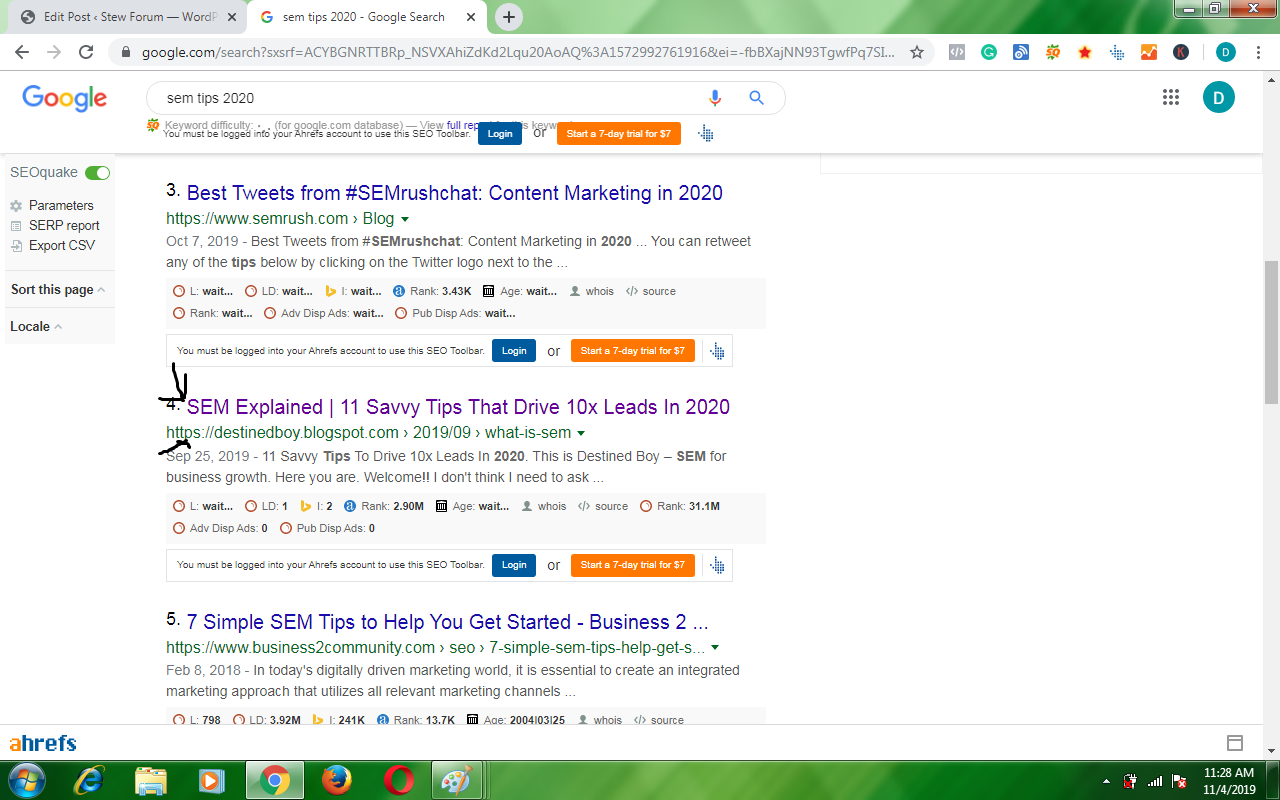
Task: Click Ahrefs dotted icon under the SEMrush result
Action: click(718, 351)
